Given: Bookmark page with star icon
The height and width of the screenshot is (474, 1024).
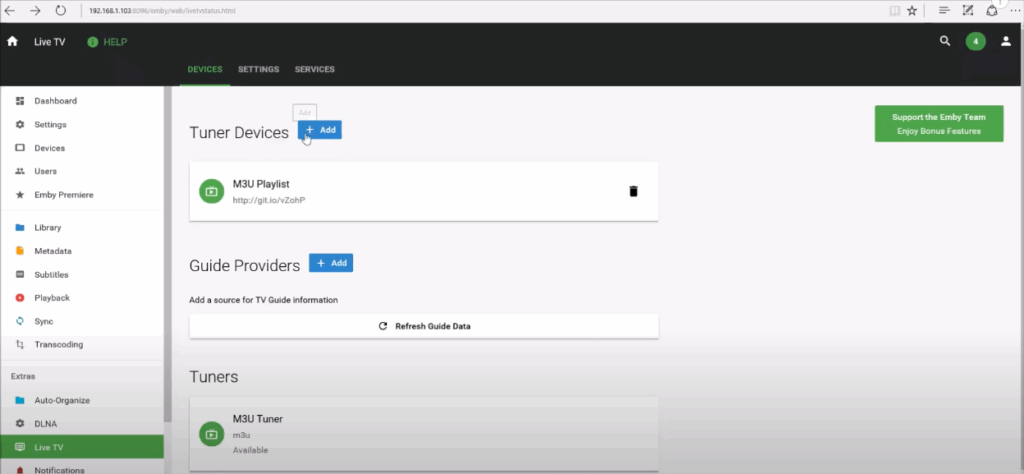Looking at the screenshot, I should click(911, 10).
